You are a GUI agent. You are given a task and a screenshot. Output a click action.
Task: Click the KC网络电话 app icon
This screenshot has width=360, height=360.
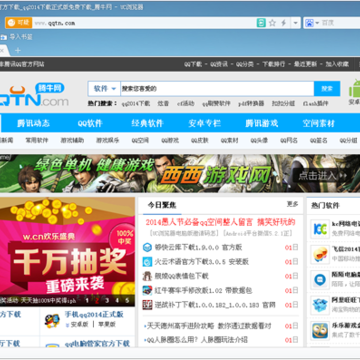[320, 229]
